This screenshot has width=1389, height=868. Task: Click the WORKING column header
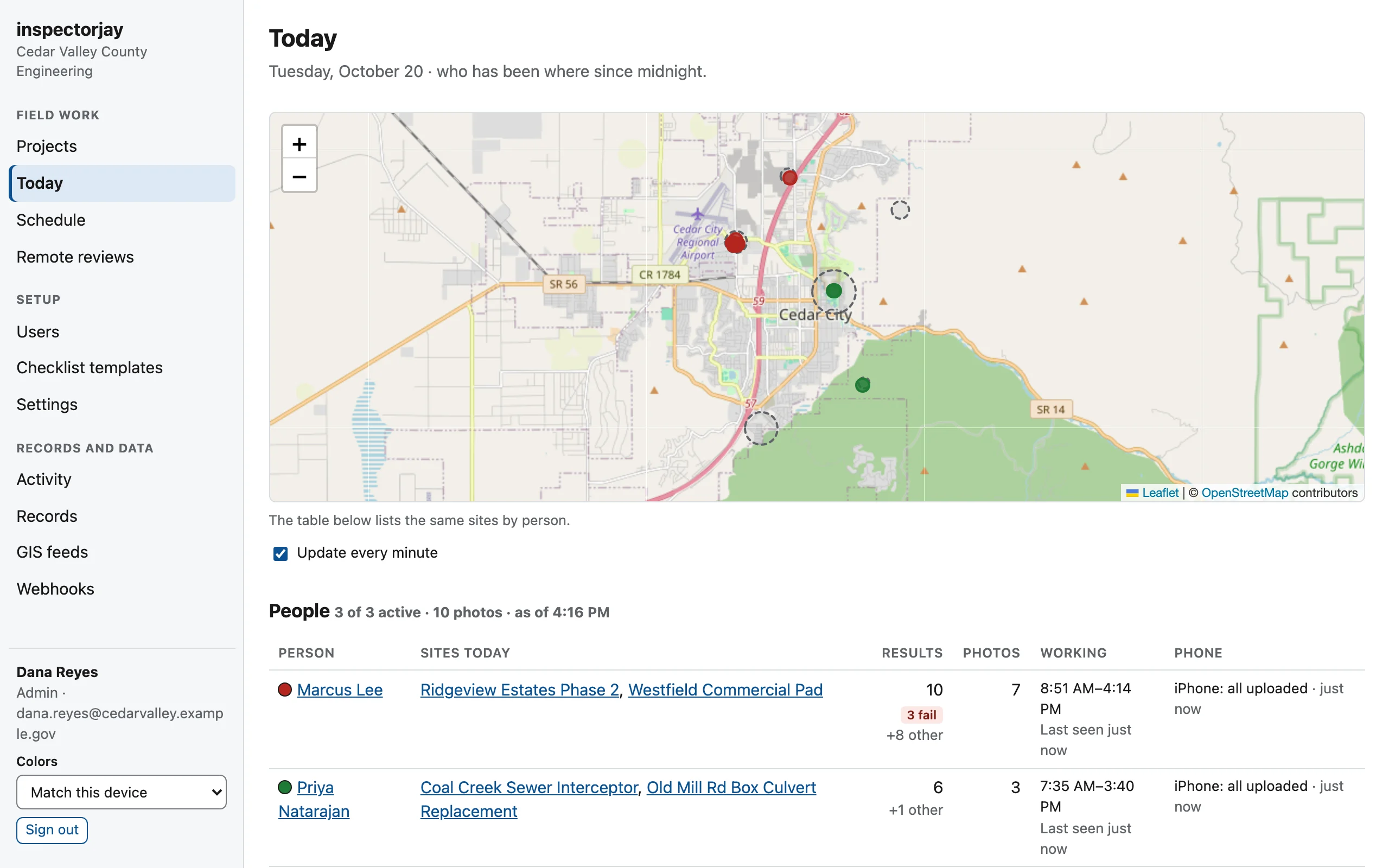[1073, 653]
